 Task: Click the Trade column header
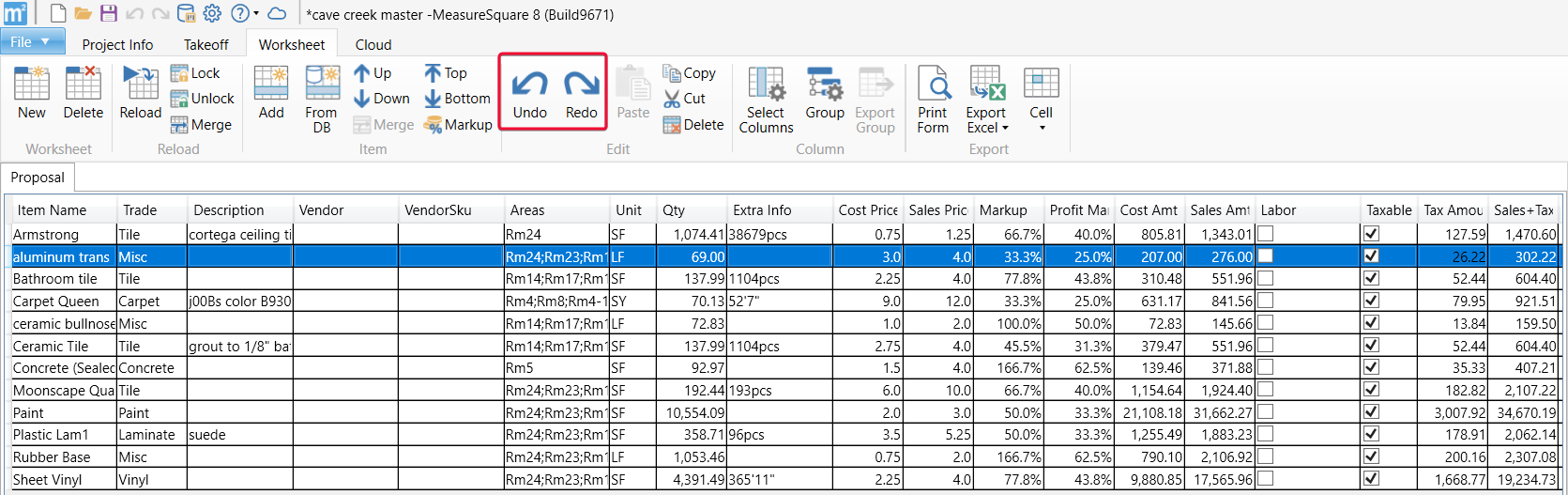pos(151,210)
